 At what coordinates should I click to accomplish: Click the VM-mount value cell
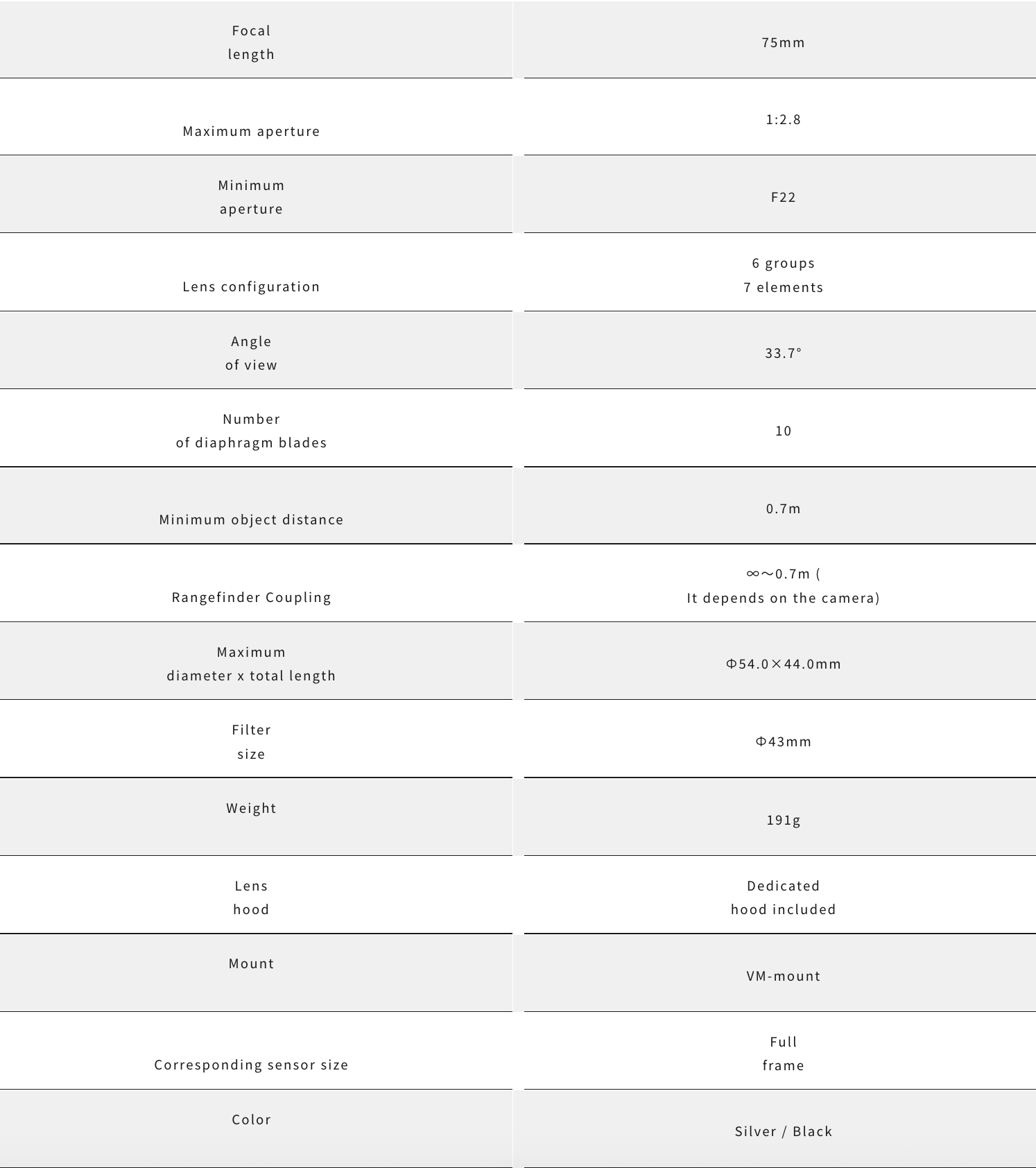pos(783,976)
